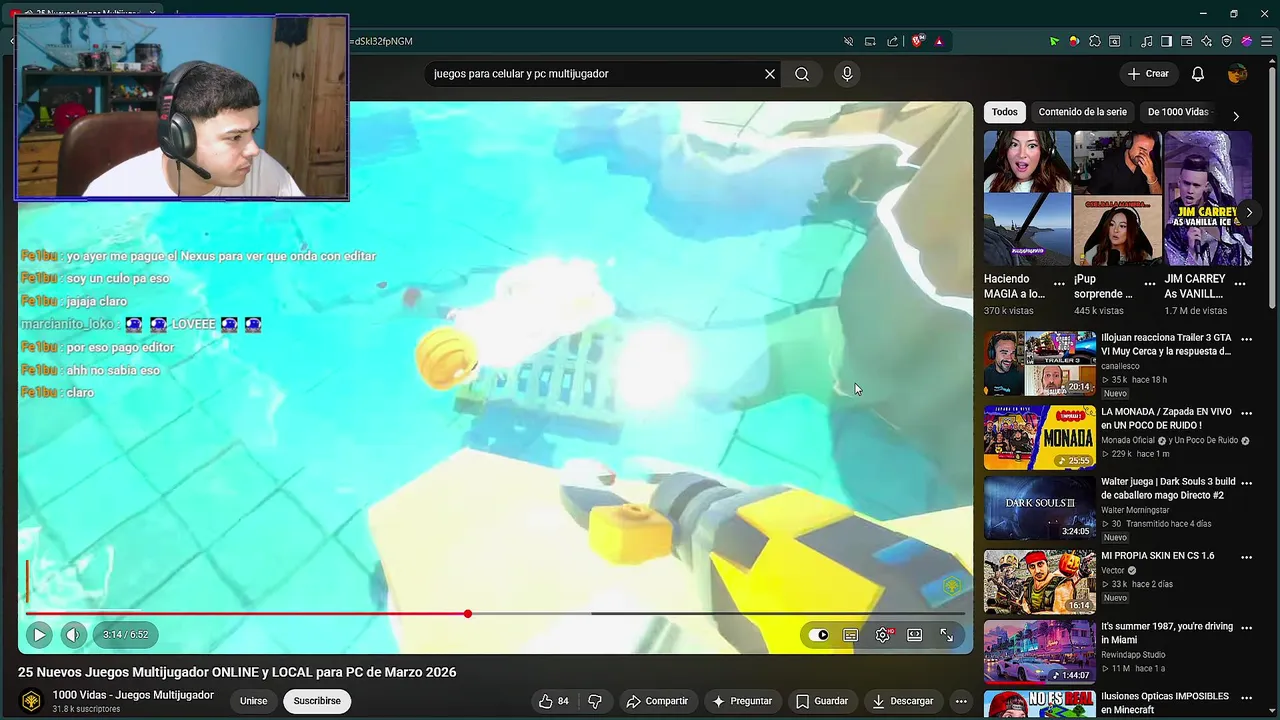Open the Dark Souls III video thumbnail
Viewport: 1280px width, 720px height.
(x=1040, y=508)
